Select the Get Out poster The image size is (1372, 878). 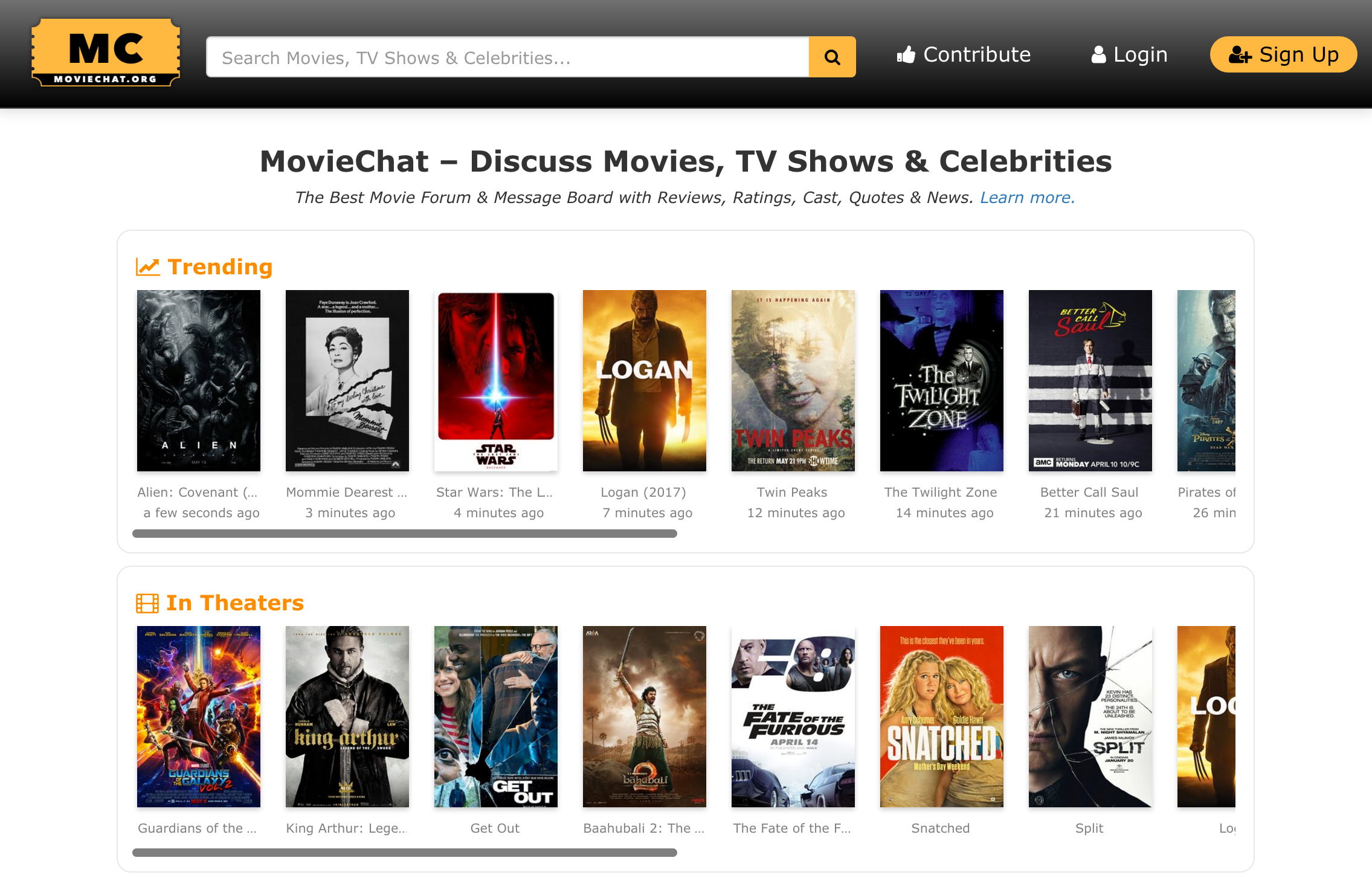(x=496, y=717)
